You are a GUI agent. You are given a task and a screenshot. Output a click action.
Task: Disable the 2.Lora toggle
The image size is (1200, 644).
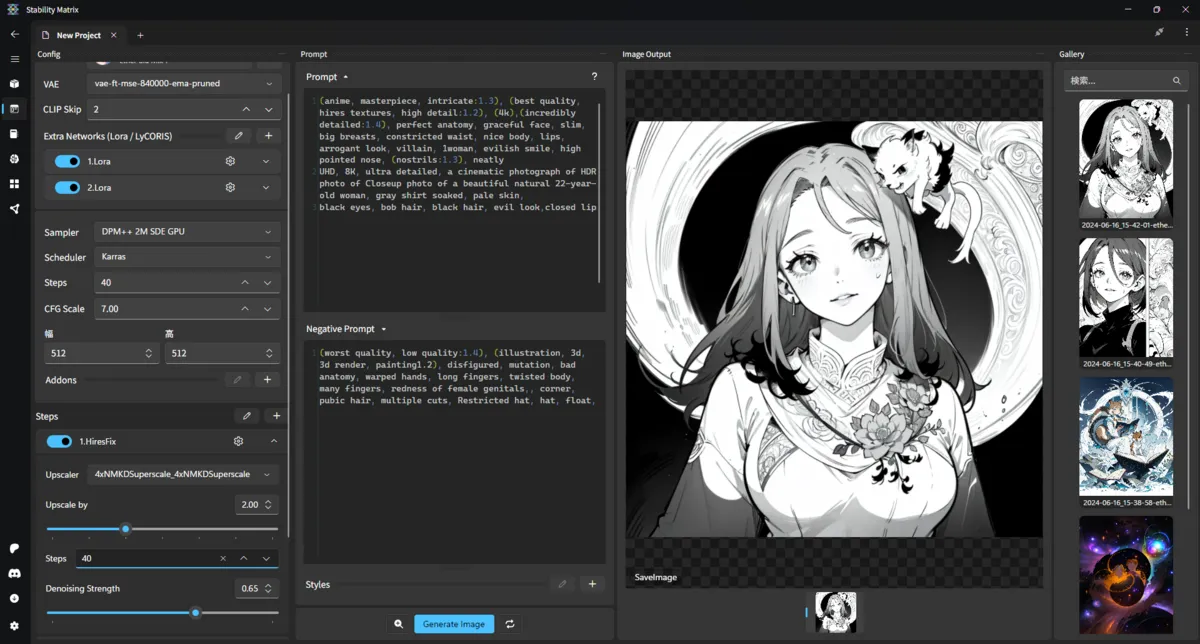[x=67, y=187]
